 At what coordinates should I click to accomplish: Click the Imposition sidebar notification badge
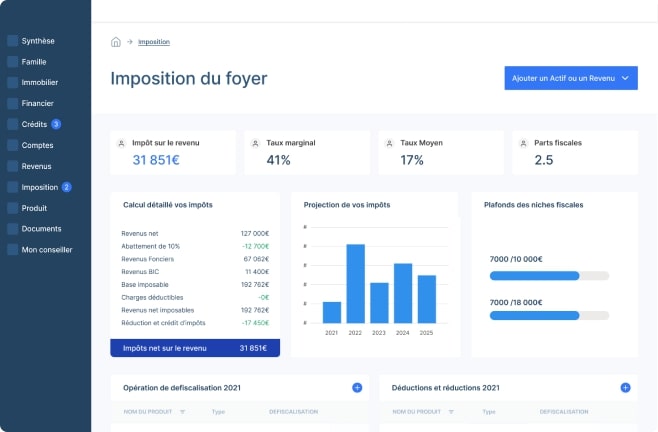tap(67, 187)
